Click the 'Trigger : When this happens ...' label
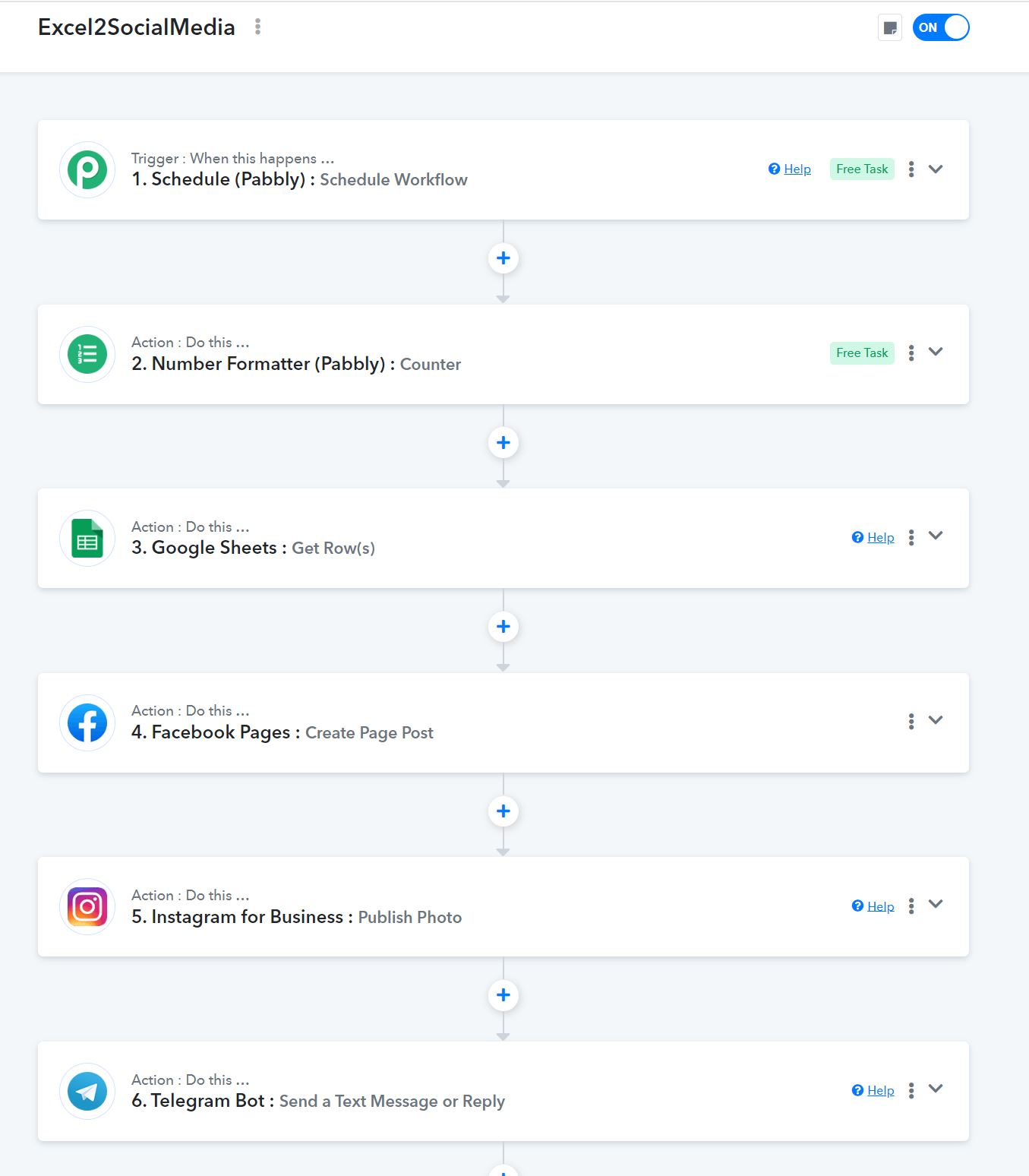This screenshot has width=1029, height=1176. click(x=232, y=158)
